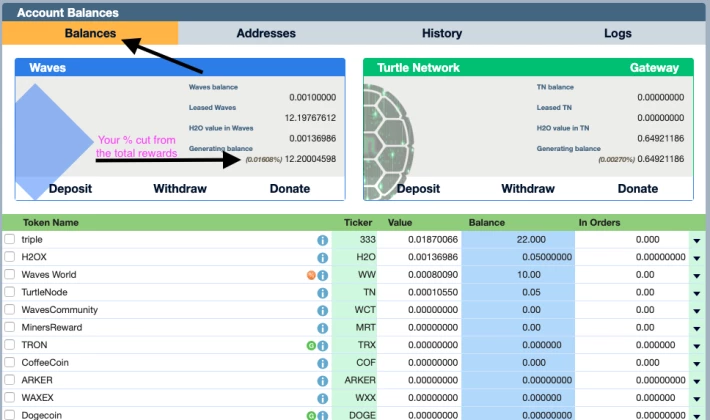Open the History tab

(x=442, y=33)
